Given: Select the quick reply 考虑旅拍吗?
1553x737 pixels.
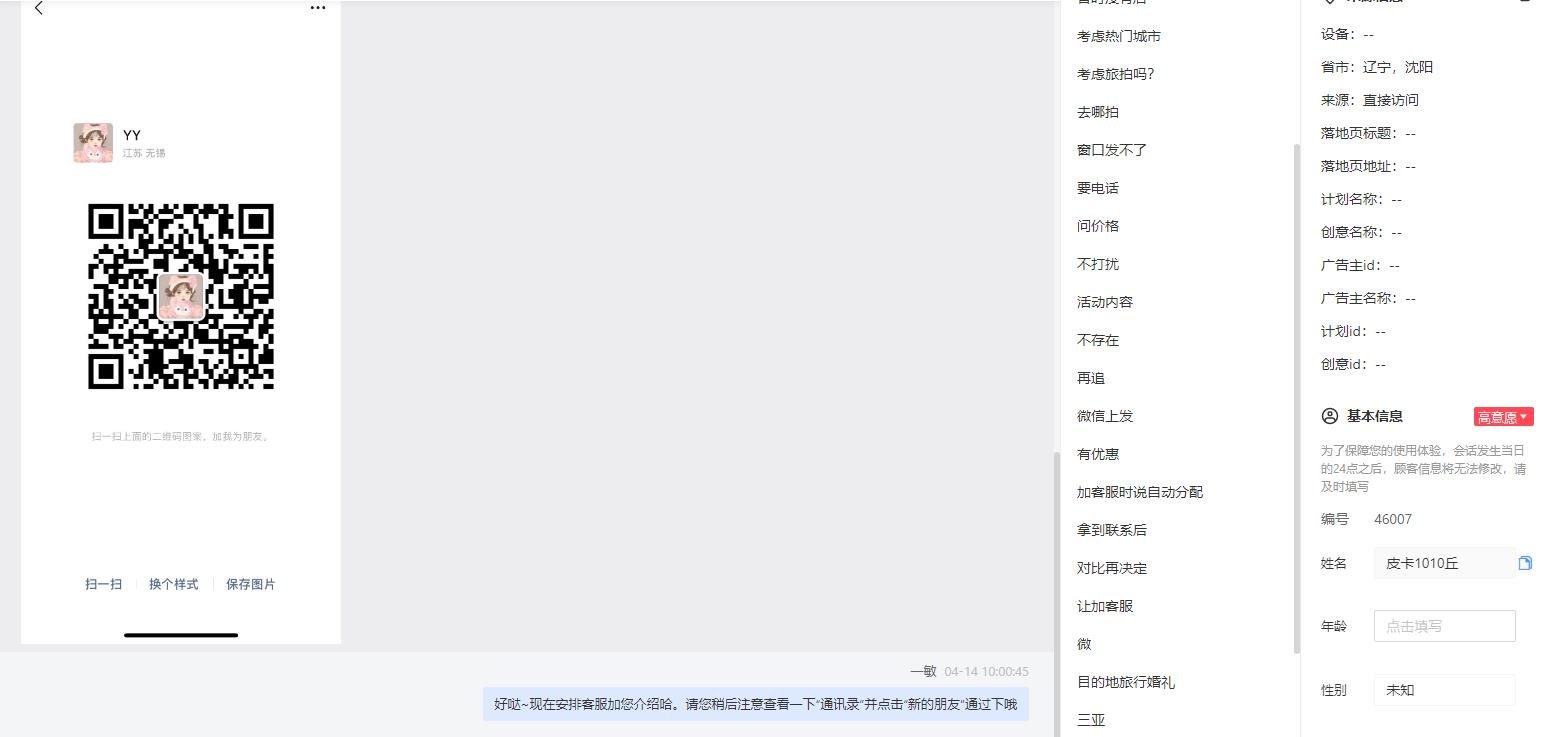Looking at the screenshot, I should (x=1116, y=74).
